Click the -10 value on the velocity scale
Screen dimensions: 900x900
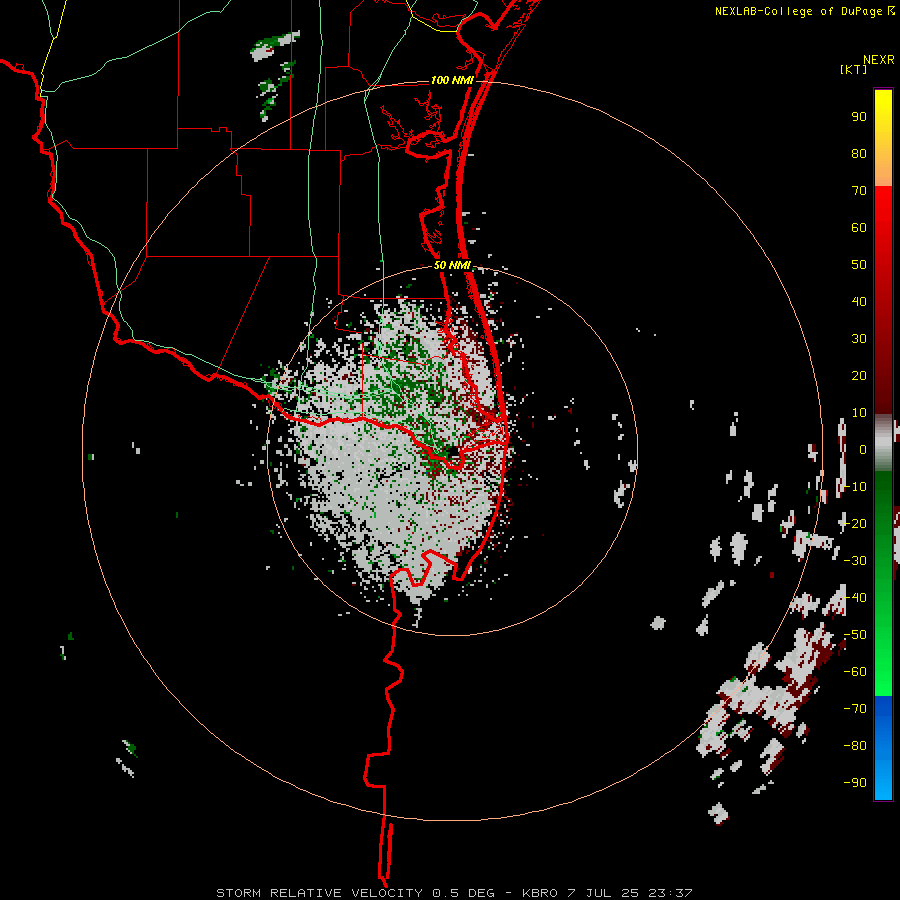[855, 487]
